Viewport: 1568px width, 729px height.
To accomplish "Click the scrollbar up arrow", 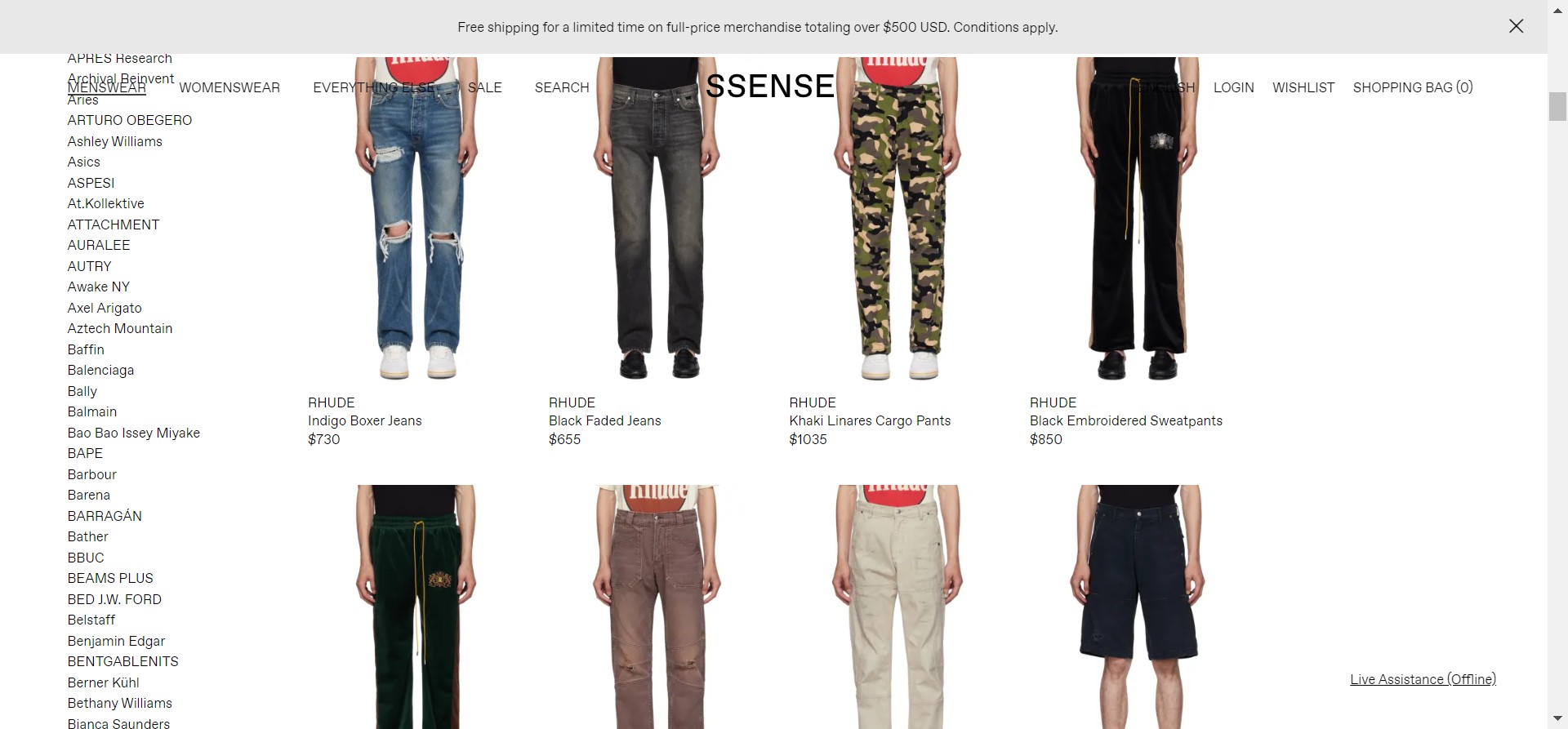I will click(1557, 10).
